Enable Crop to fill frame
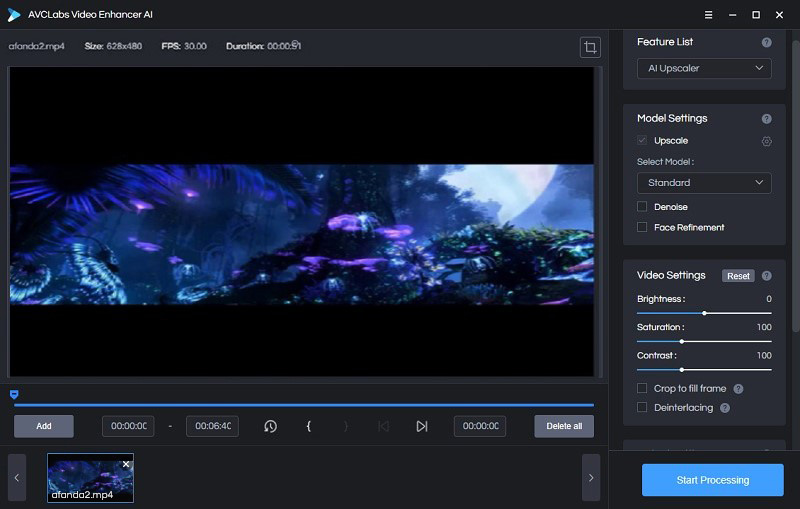 (642, 388)
